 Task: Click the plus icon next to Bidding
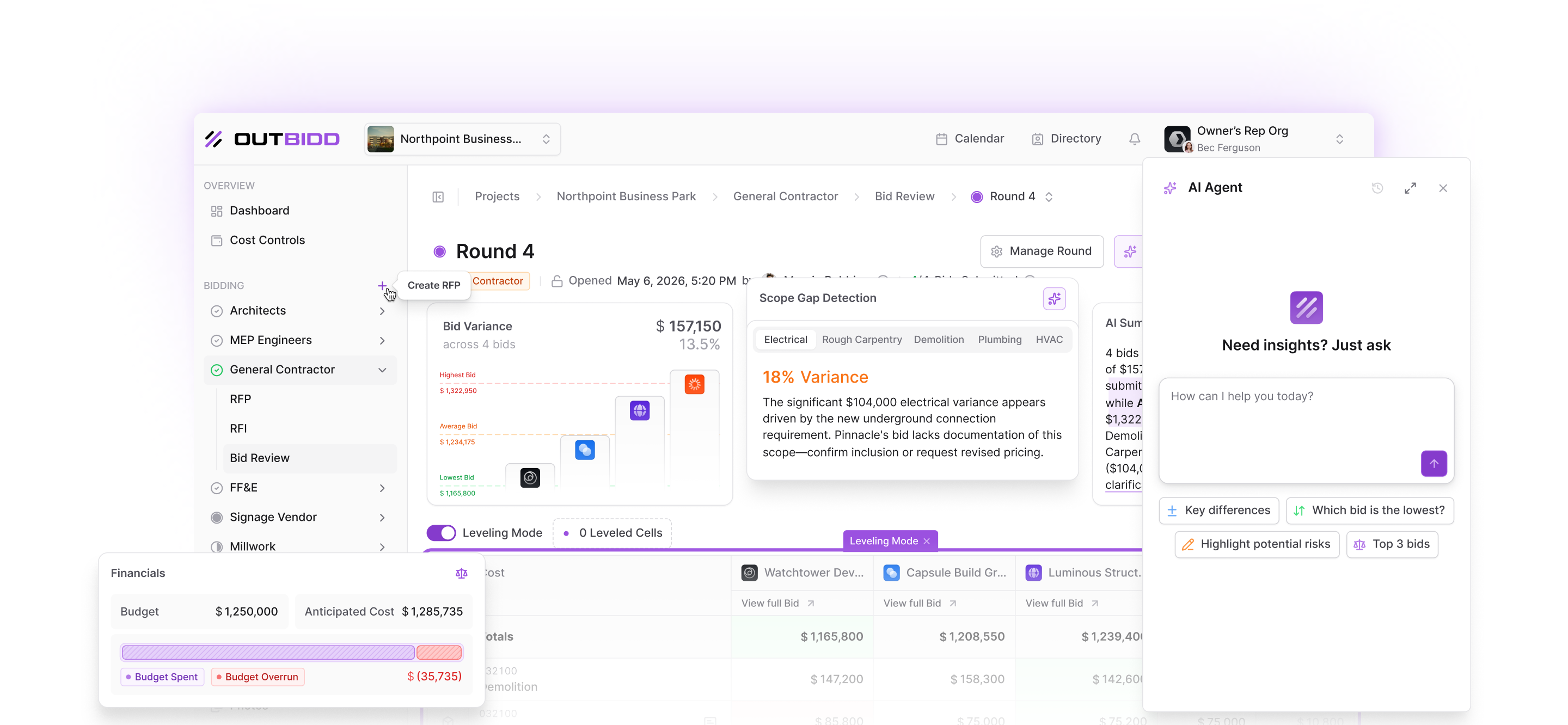tap(382, 286)
